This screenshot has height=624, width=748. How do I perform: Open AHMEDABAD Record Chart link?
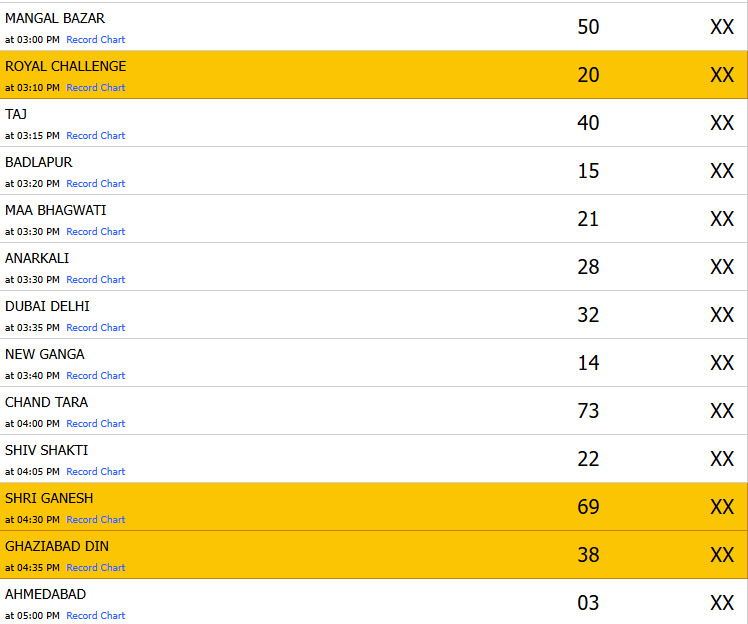point(96,616)
